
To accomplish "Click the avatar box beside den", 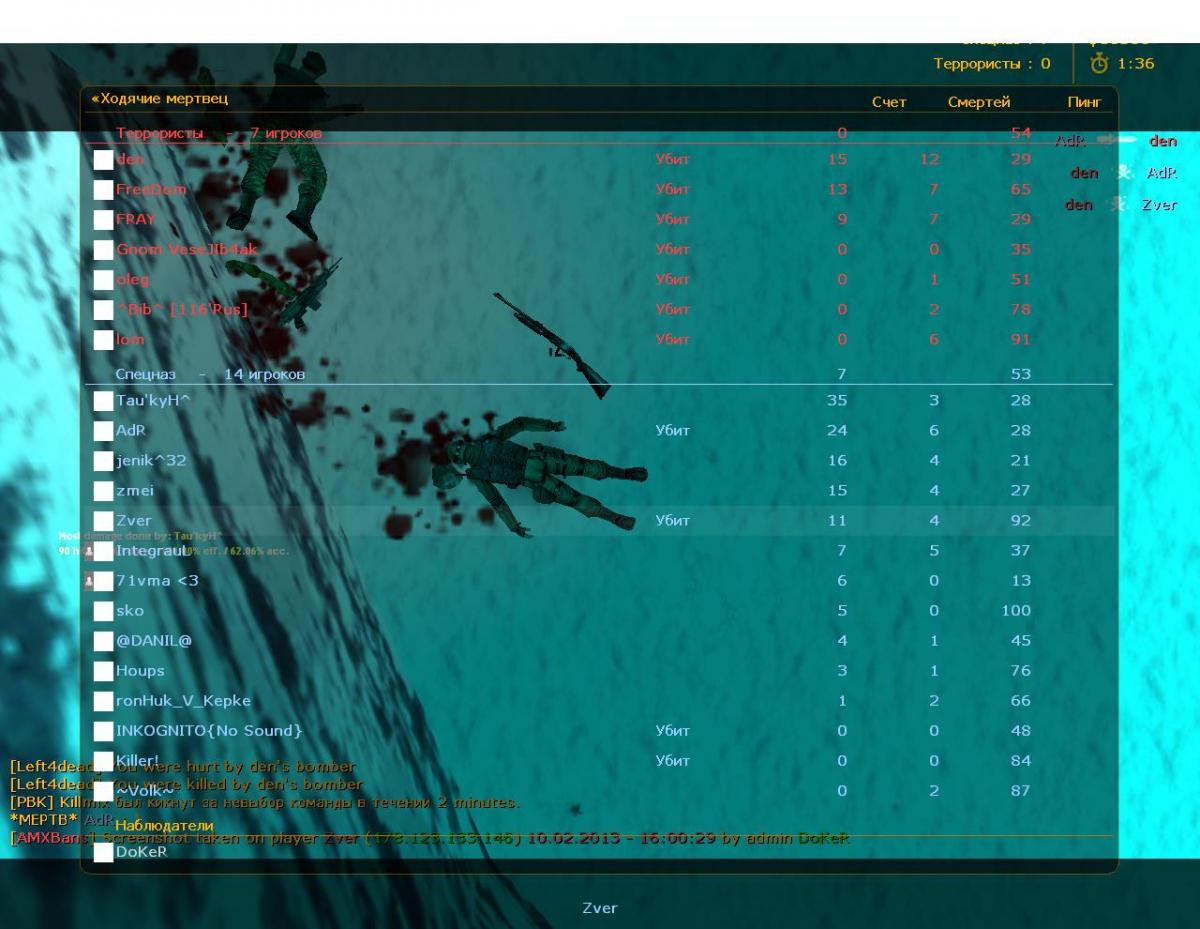I will [103, 160].
